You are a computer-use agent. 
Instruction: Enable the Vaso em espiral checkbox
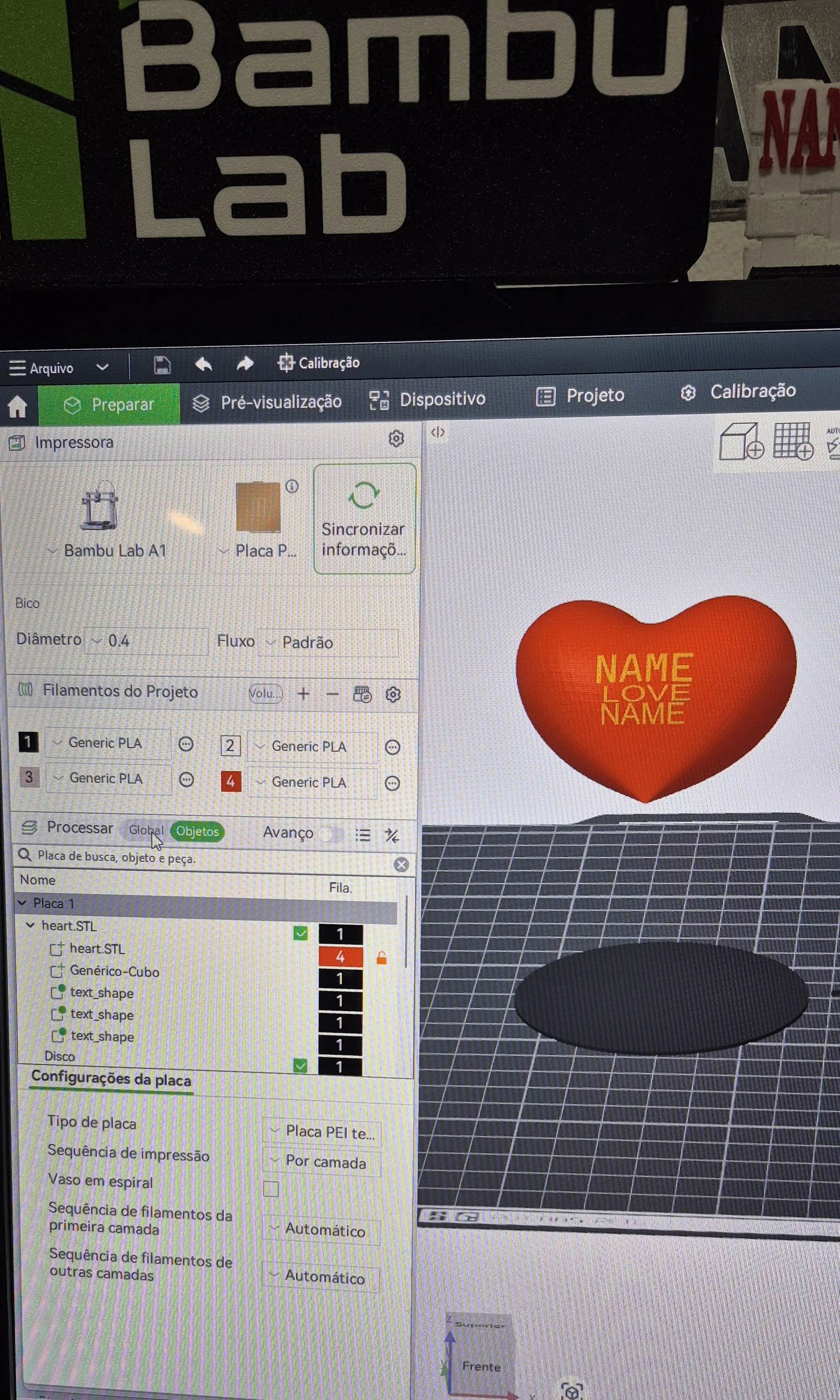point(271,1188)
